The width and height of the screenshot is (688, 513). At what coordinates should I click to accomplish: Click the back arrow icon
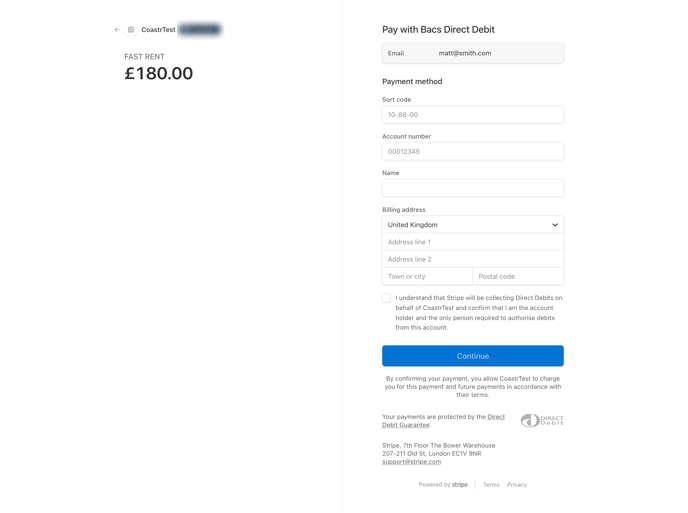click(x=117, y=30)
